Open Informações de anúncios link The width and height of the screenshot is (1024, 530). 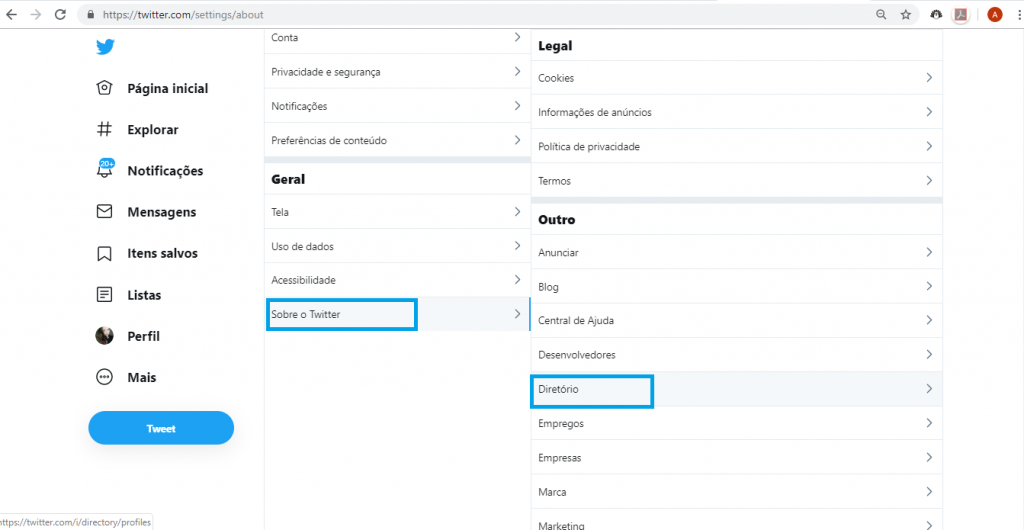(x=737, y=112)
